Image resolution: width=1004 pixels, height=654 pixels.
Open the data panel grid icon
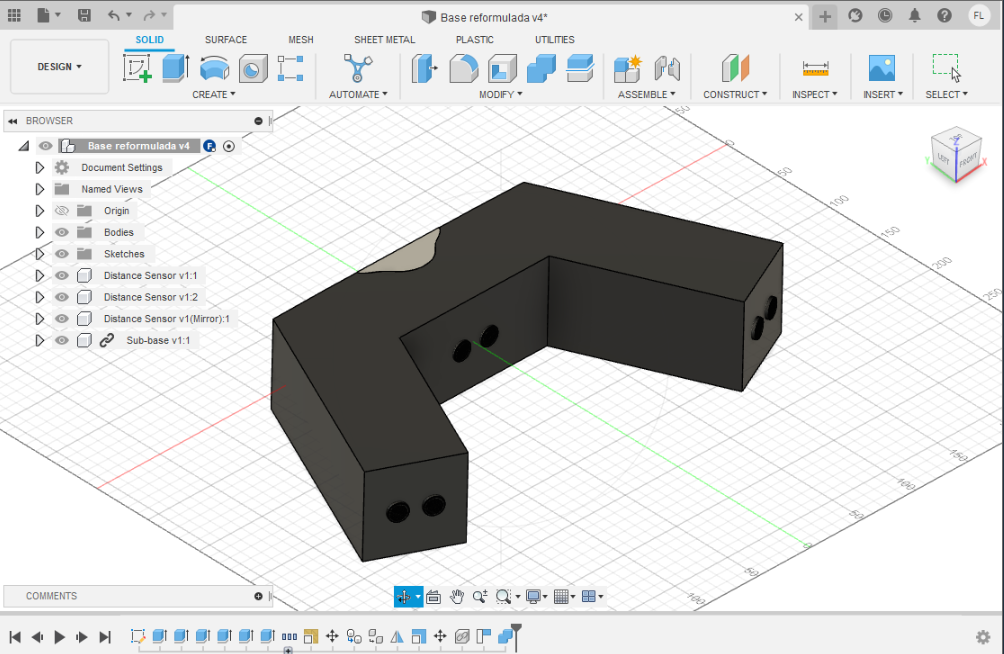[x=14, y=15]
